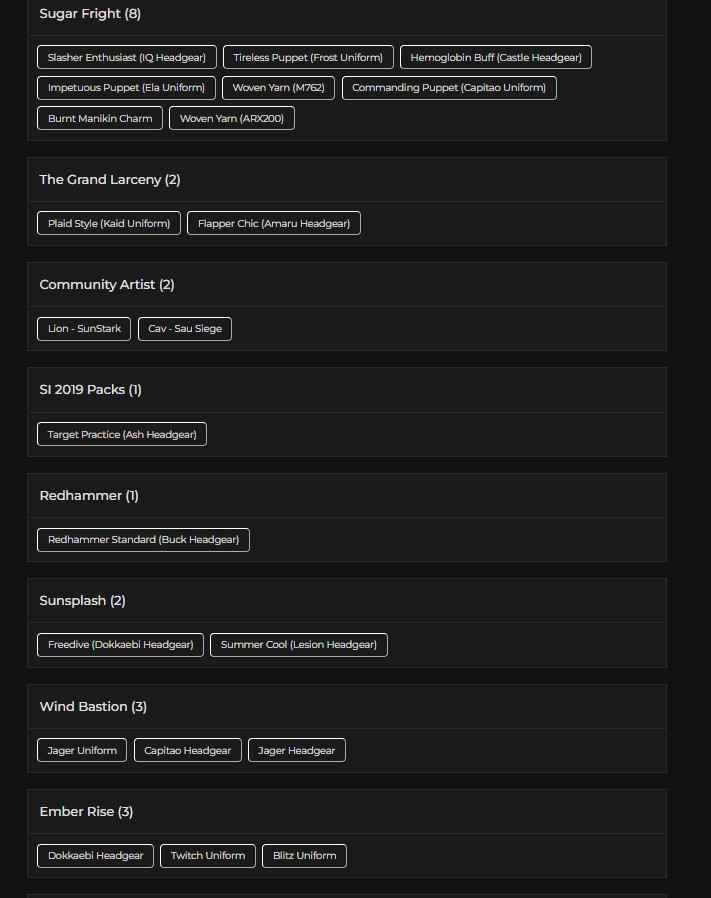Viewport: 711px width, 898px height.
Task: Click Impetuous Puppet (Ela Uniform) tag
Action: [x=126, y=88]
